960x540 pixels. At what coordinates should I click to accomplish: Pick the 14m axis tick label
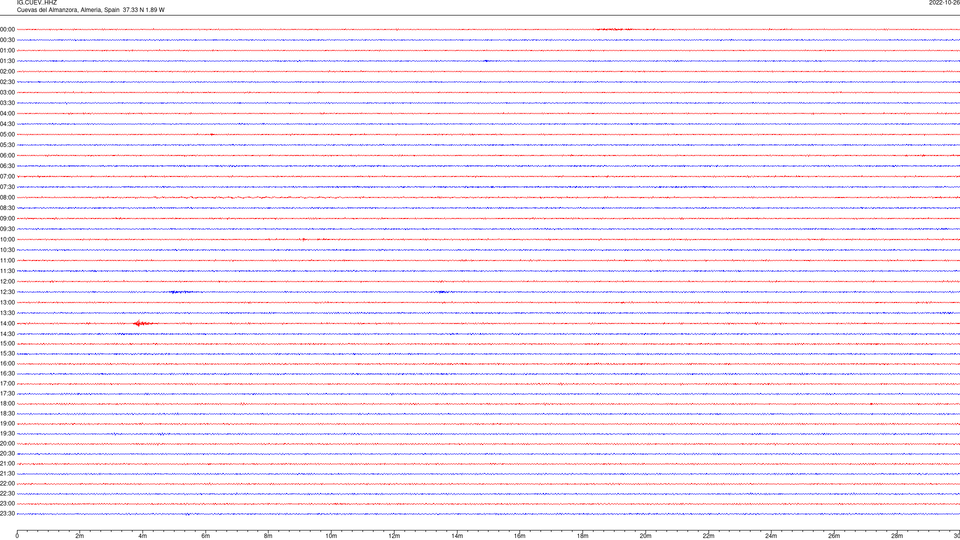tap(457, 536)
